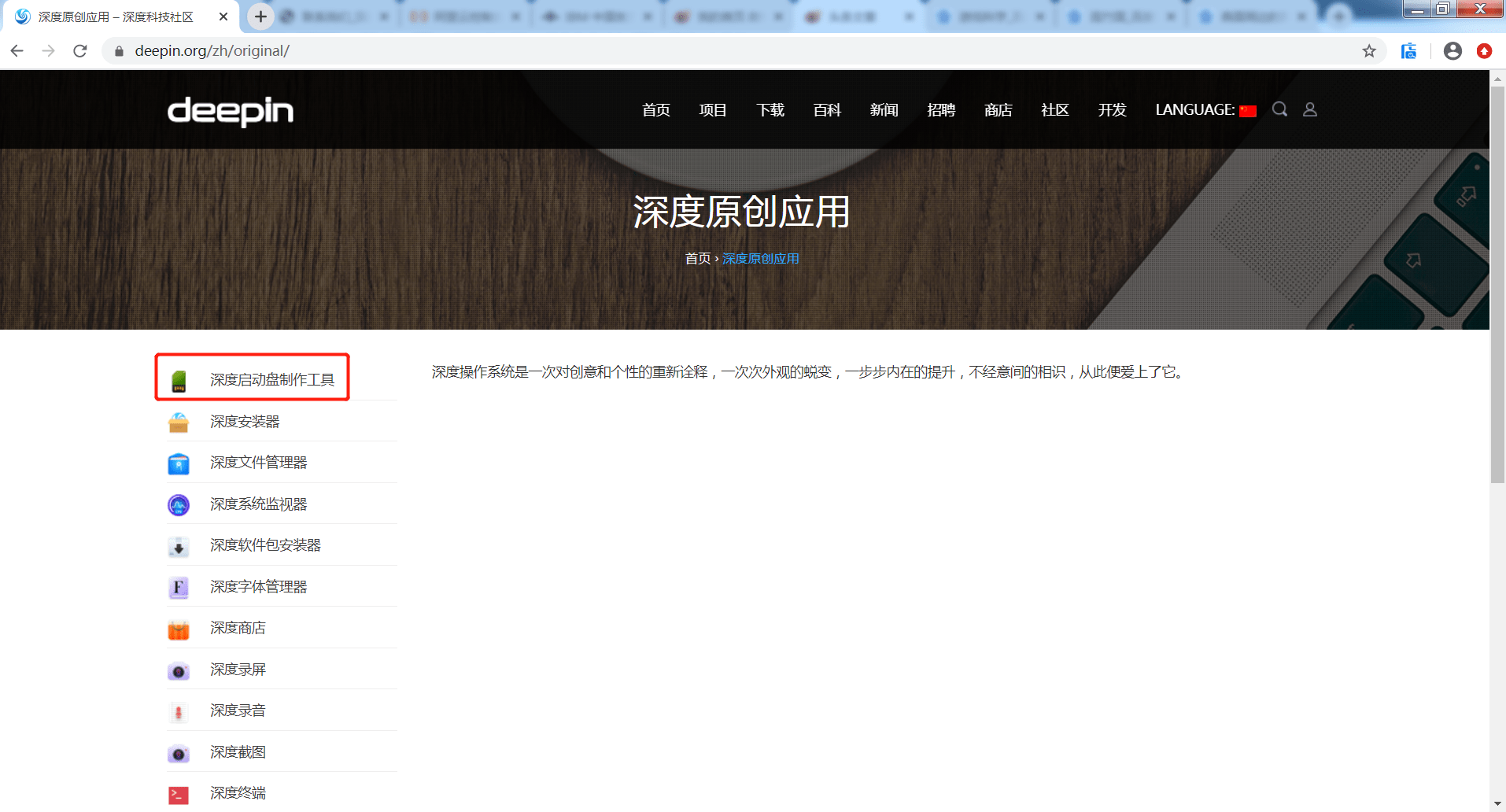The height and width of the screenshot is (812, 1506).
Task: Click the red update icon in browser toolbar
Action: [x=1485, y=51]
